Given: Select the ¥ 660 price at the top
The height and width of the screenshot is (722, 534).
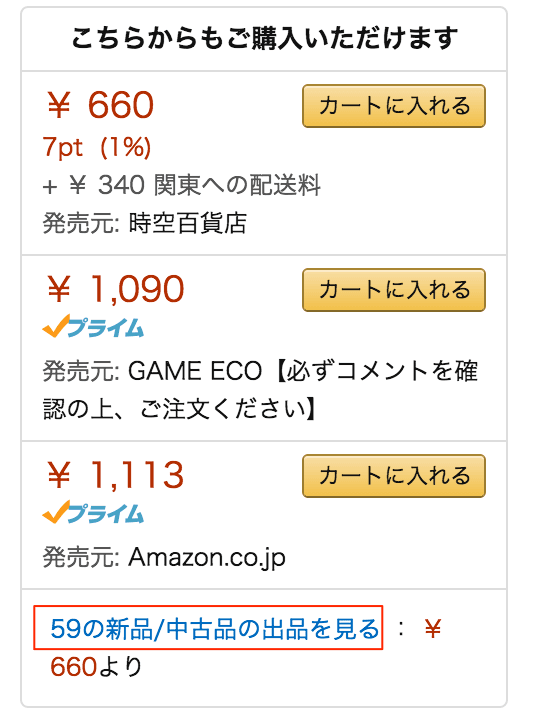Looking at the screenshot, I should 100,105.
